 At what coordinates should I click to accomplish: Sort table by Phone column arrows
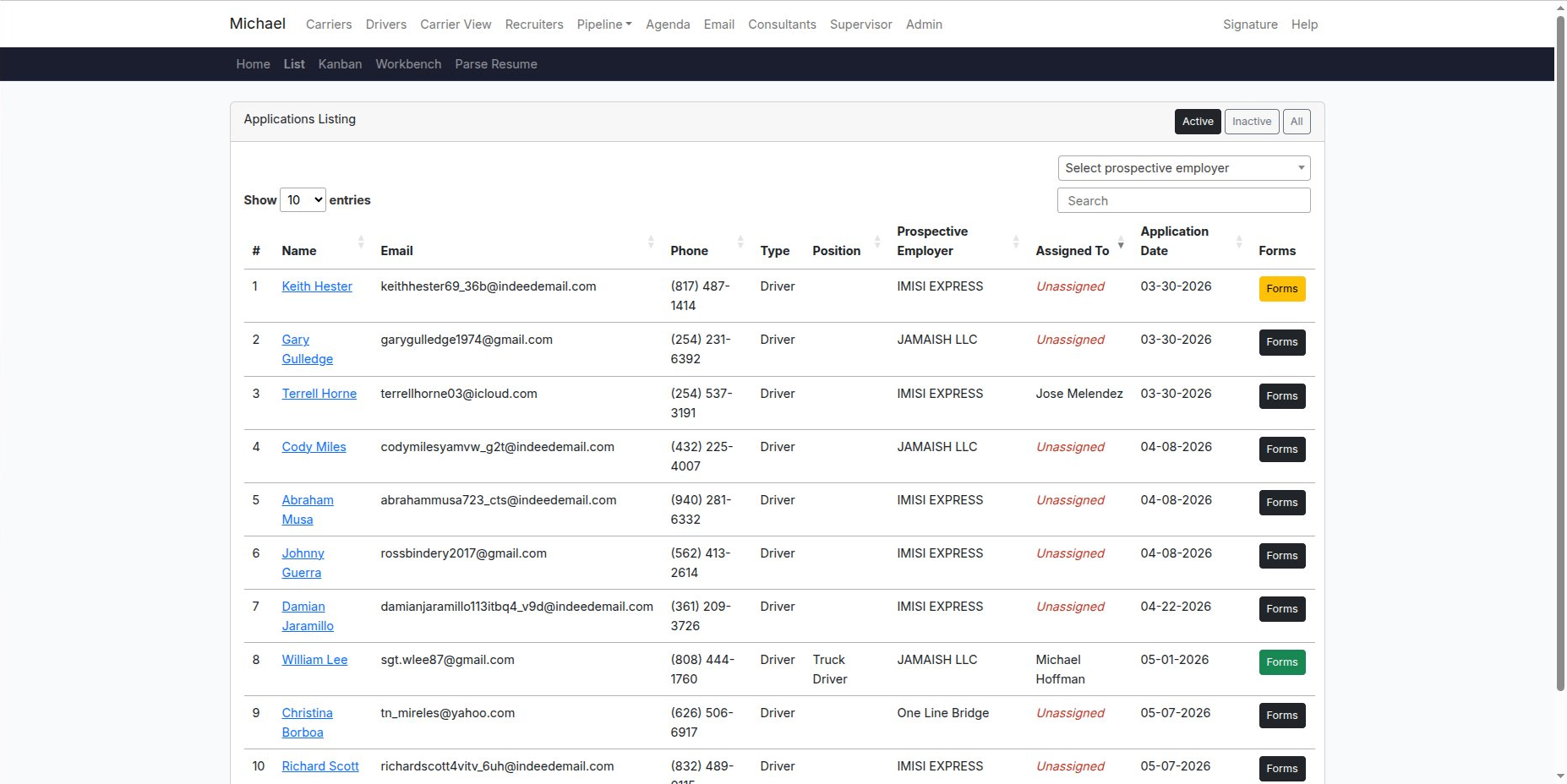(x=740, y=242)
